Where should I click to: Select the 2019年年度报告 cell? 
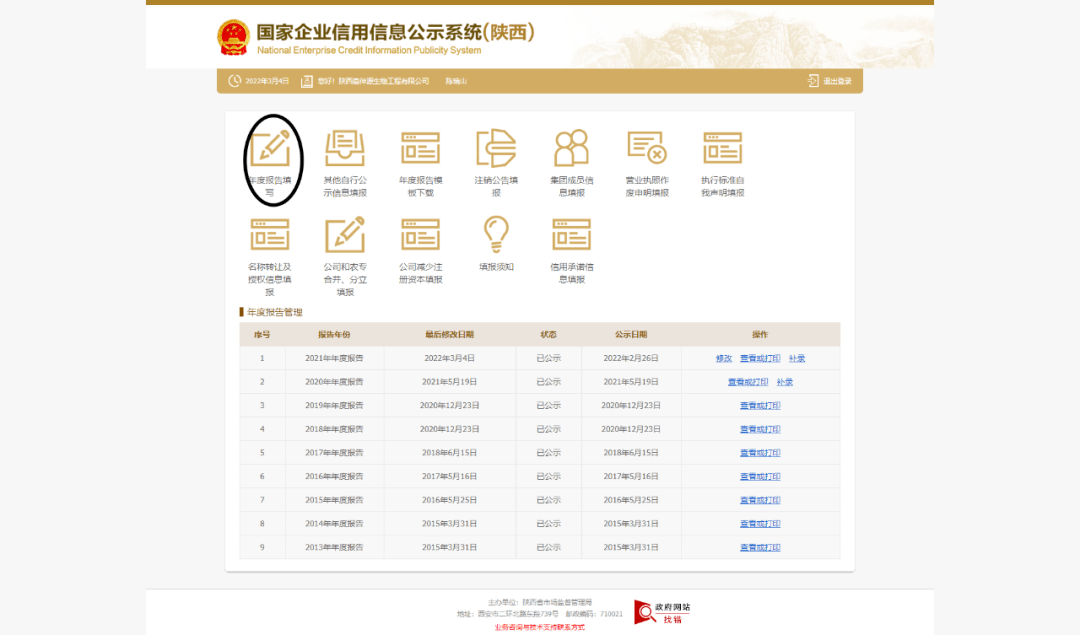(334, 406)
